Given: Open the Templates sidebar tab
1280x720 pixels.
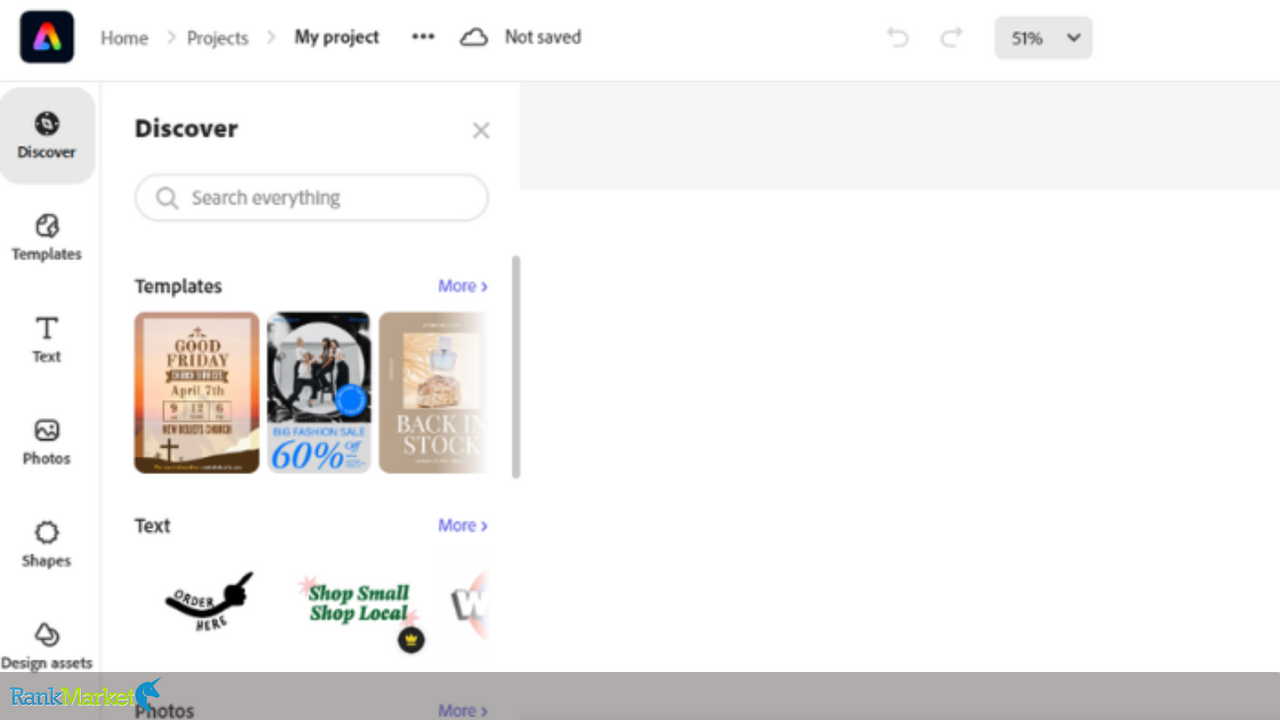Looking at the screenshot, I should coord(47,238).
